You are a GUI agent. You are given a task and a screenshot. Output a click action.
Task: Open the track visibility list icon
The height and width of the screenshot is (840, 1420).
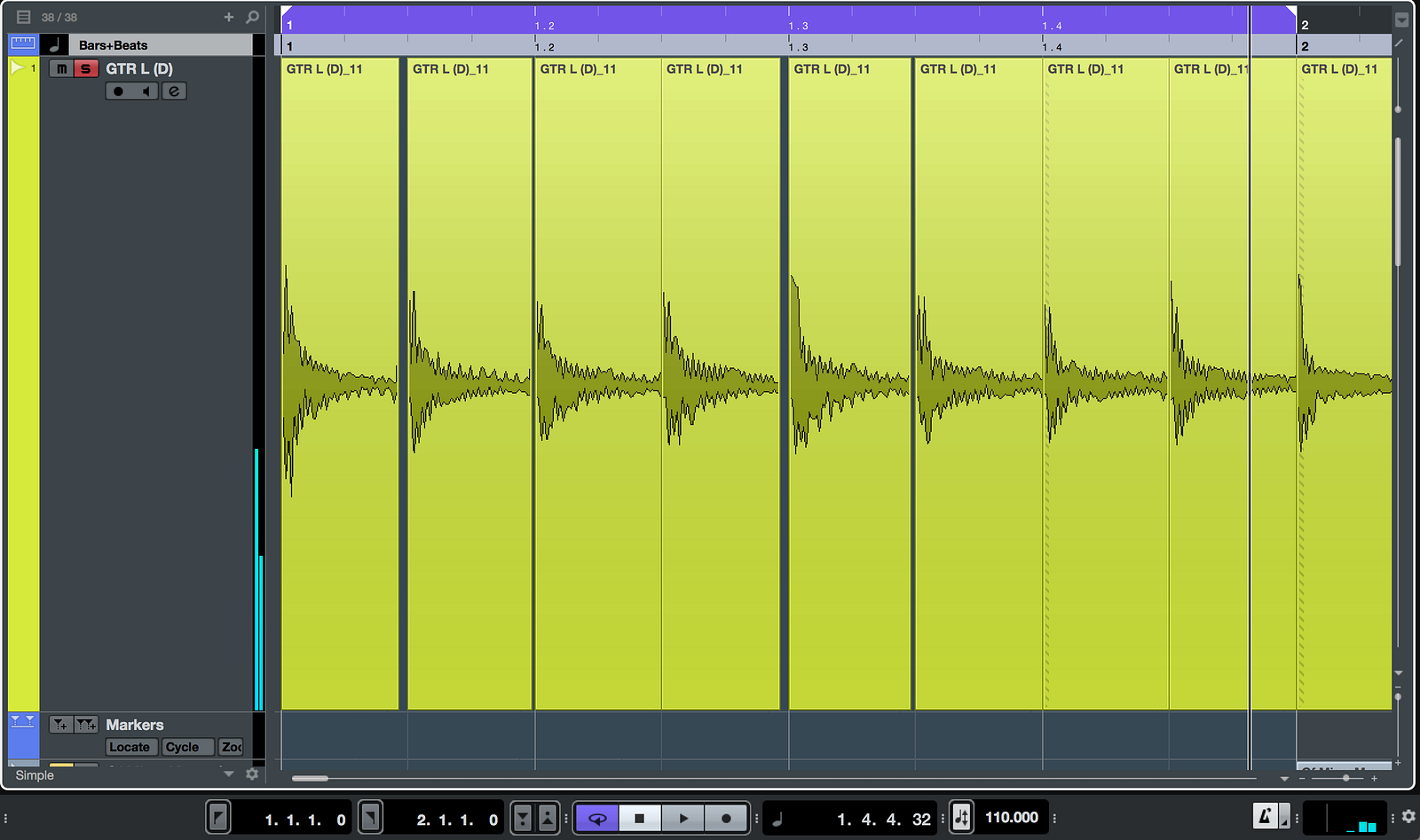(23, 17)
